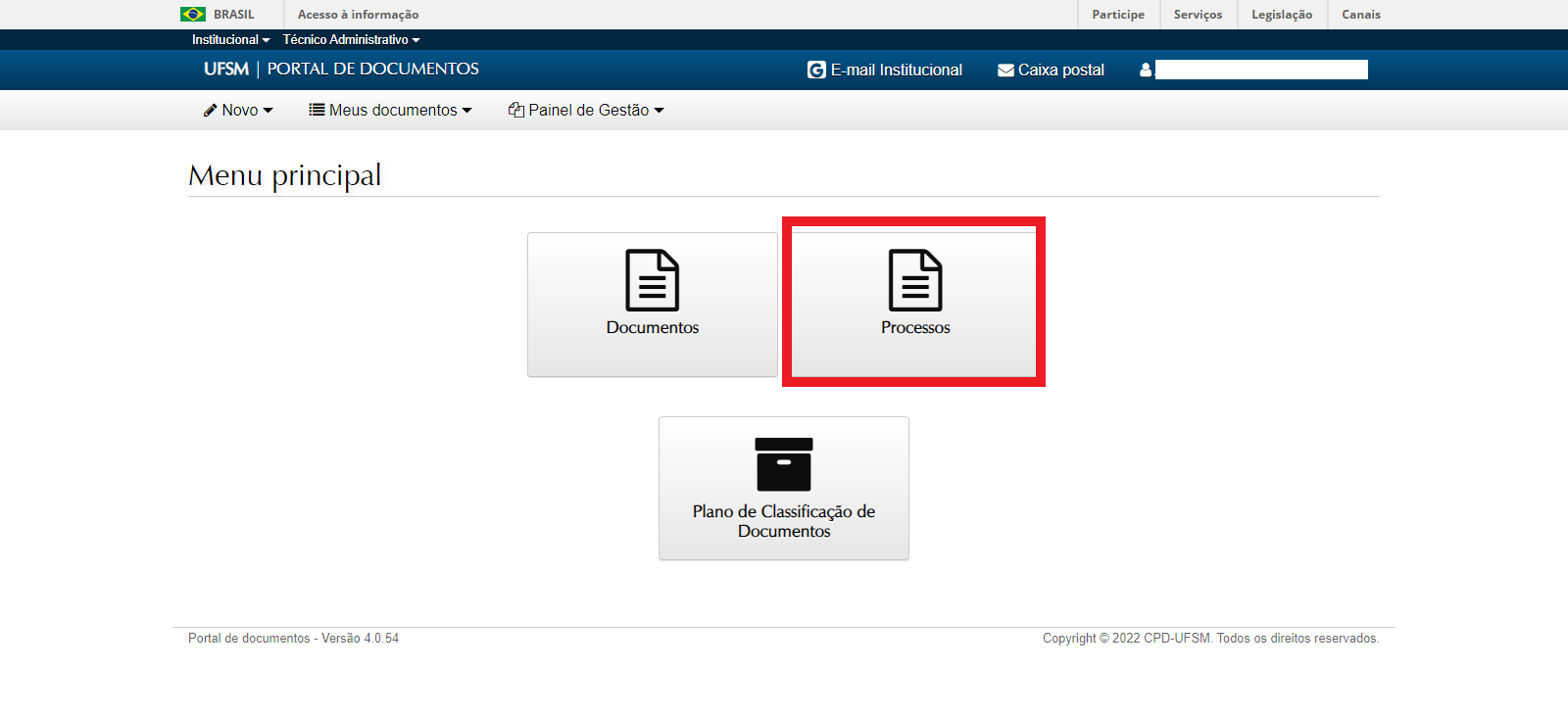Click the Processos document icon
The height and width of the screenshot is (717, 1568).
pyautogui.click(x=914, y=280)
